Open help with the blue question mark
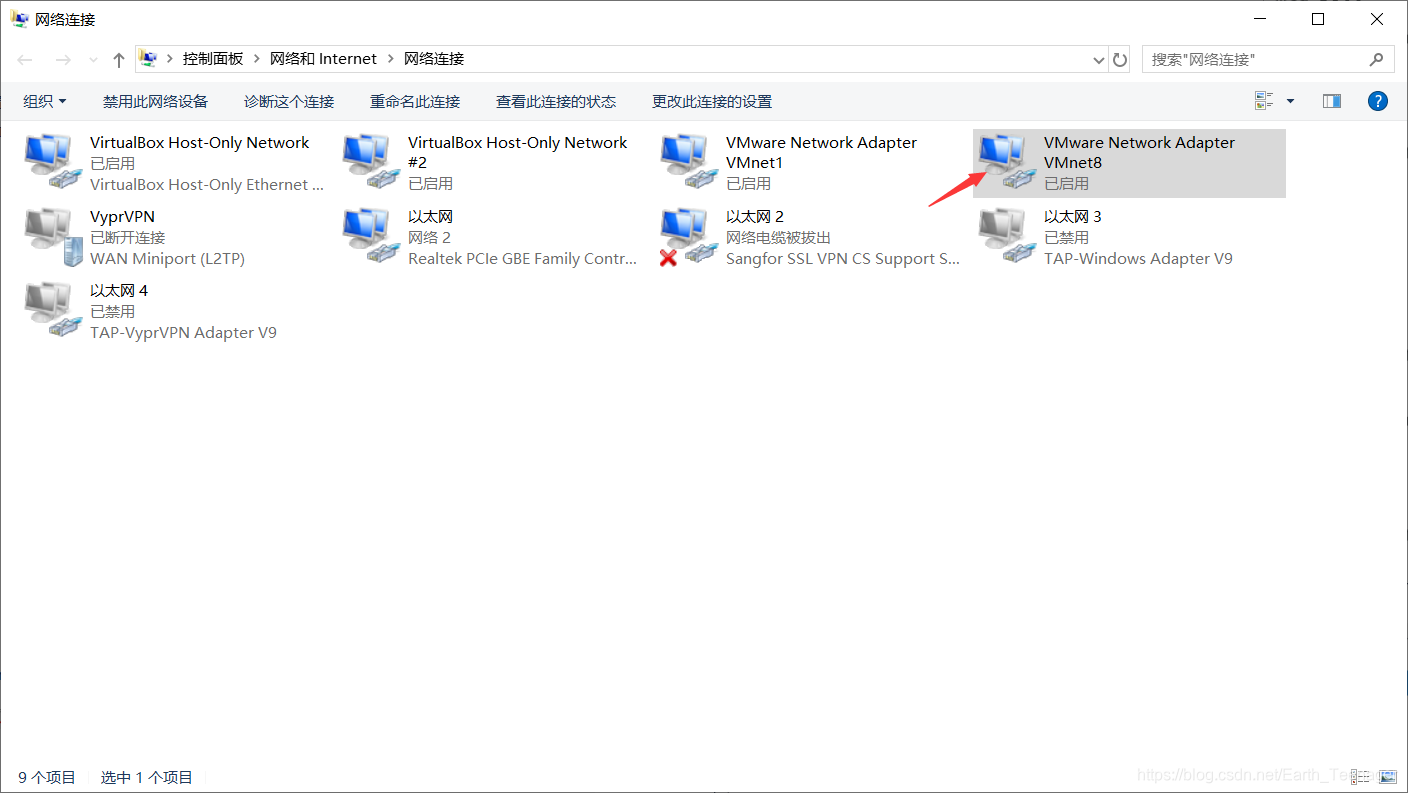 click(1377, 101)
